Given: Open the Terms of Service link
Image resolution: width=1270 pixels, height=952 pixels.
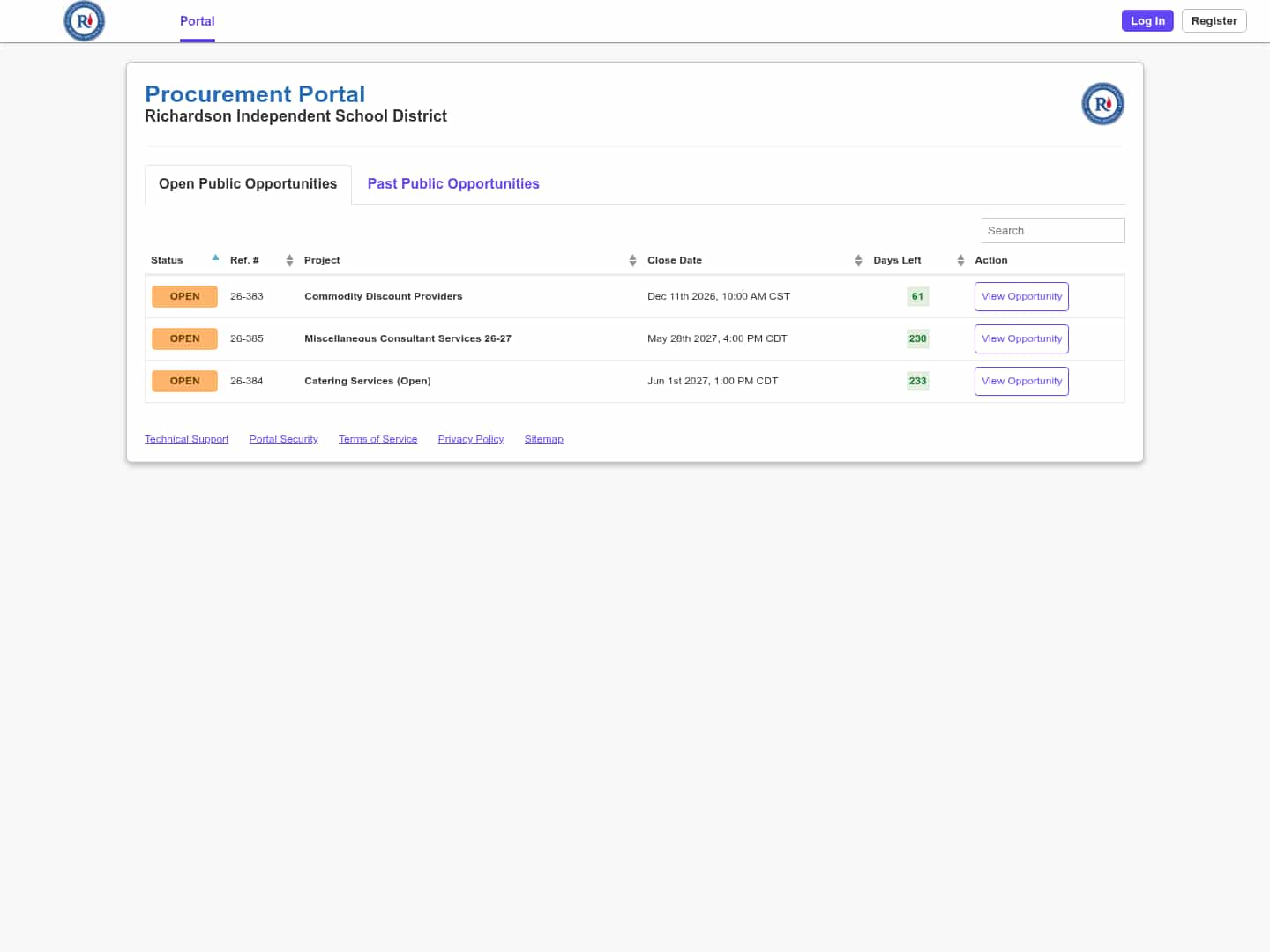Looking at the screenshot, I should (378, 439).
